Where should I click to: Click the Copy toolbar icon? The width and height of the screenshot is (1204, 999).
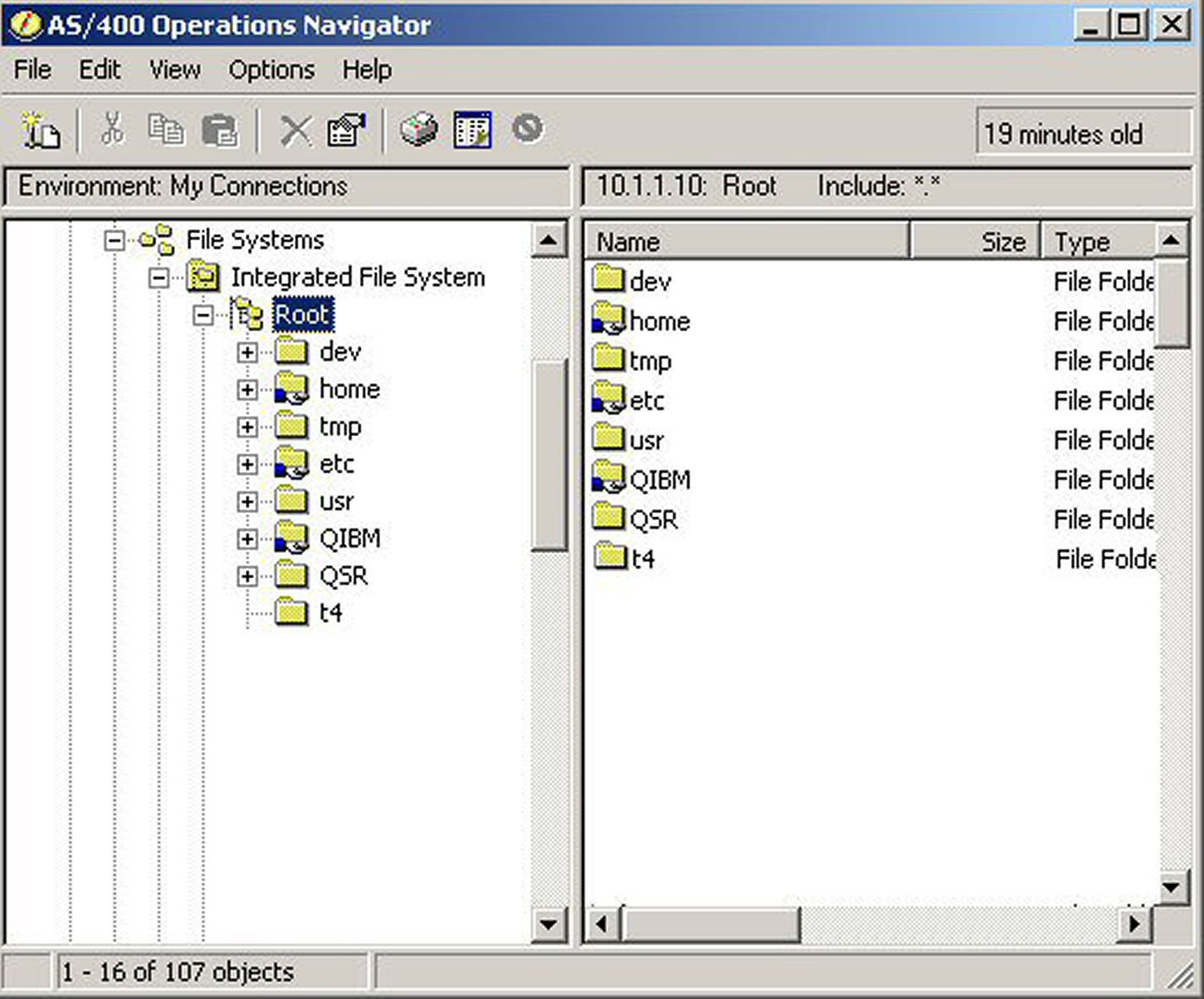coord(166,130)
